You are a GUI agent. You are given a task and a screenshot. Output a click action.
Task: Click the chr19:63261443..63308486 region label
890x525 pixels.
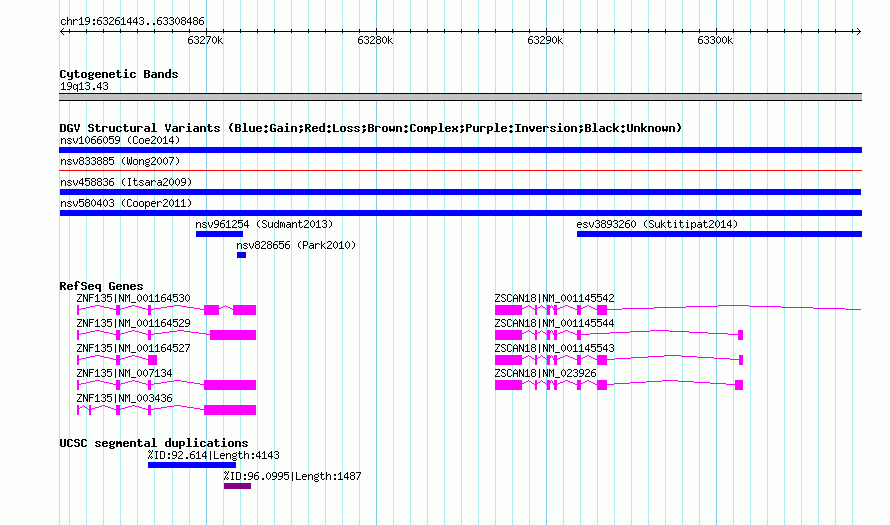coord(132,21)
